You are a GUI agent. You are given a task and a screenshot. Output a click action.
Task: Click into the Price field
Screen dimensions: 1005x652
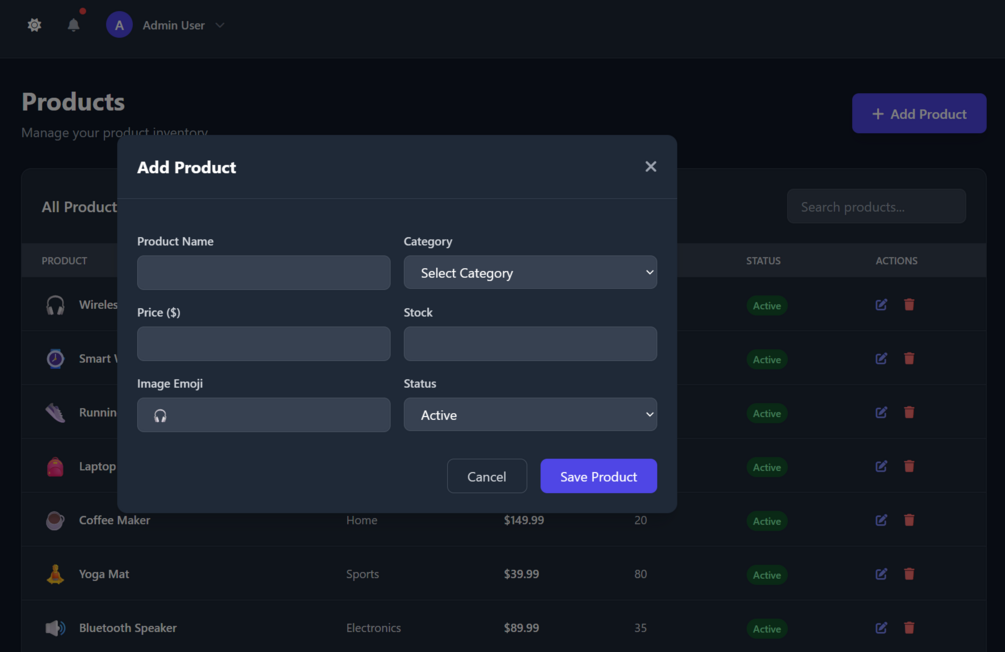tap(263, 344)
